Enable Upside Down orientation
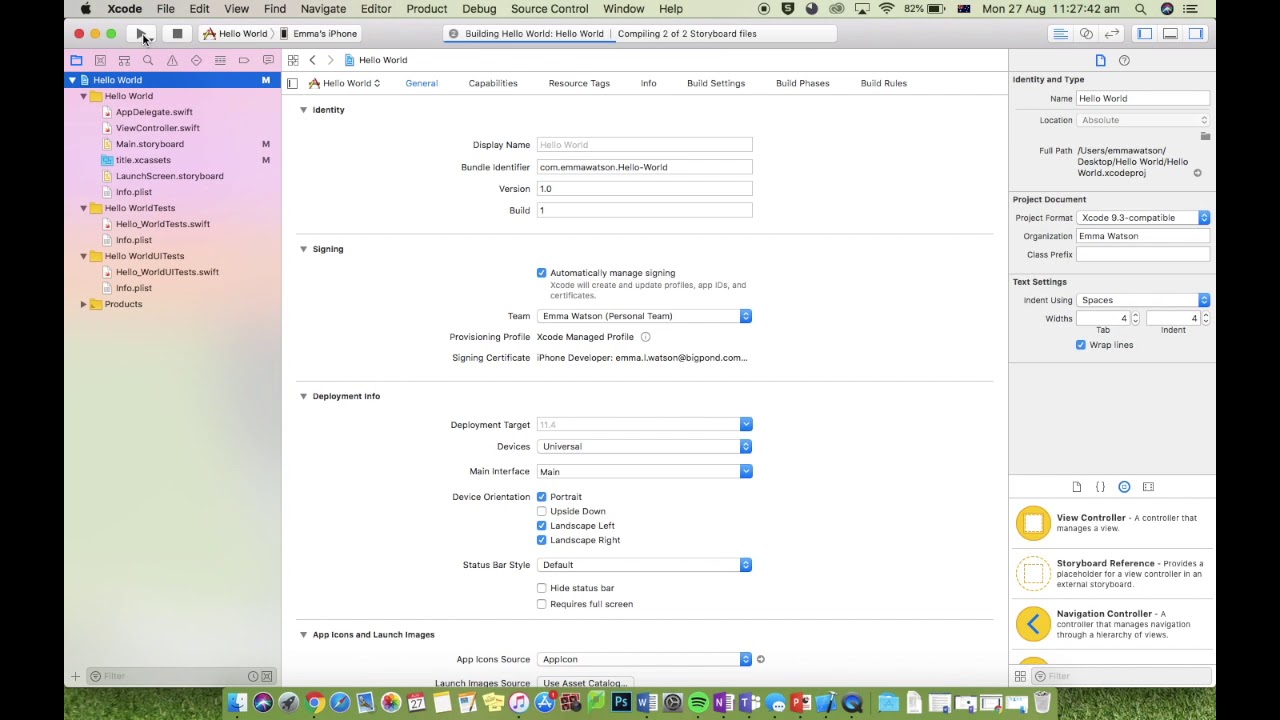Image resolution: width=1280 pixels, height=720 pixels. tap(542, 511)
